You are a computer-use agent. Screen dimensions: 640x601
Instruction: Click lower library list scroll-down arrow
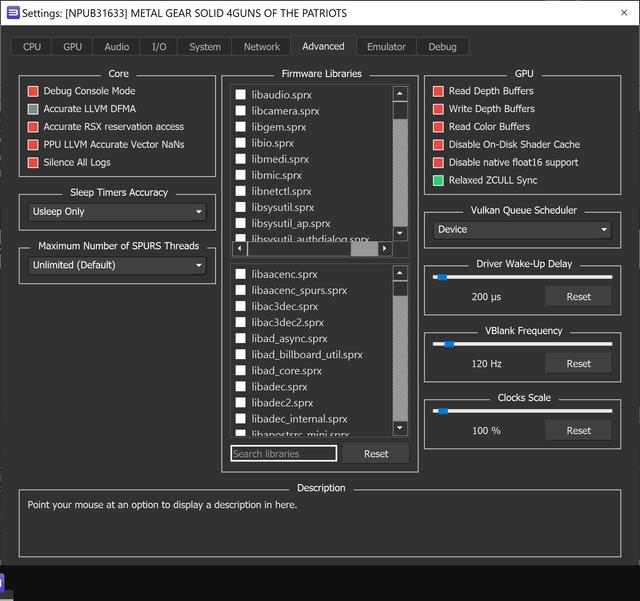click(x=400, y=428)
